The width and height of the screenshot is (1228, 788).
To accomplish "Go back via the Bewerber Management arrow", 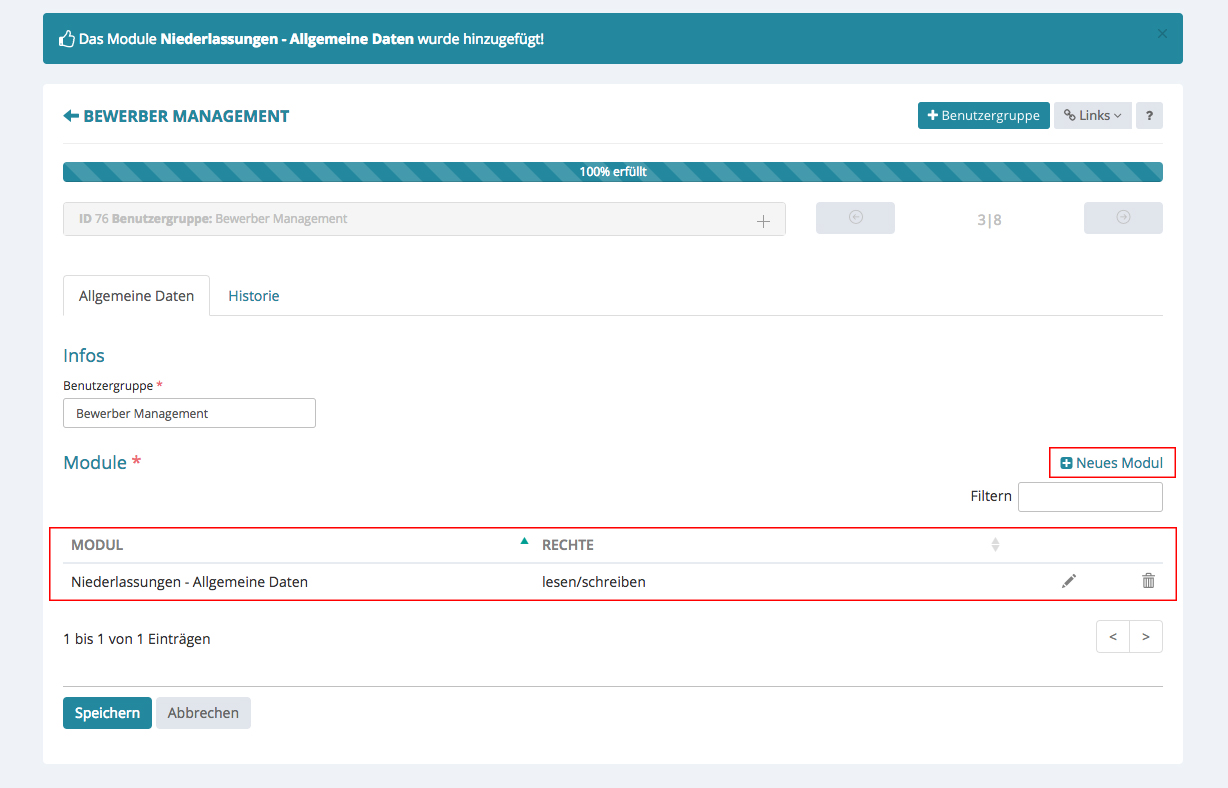I will point(71,116).
